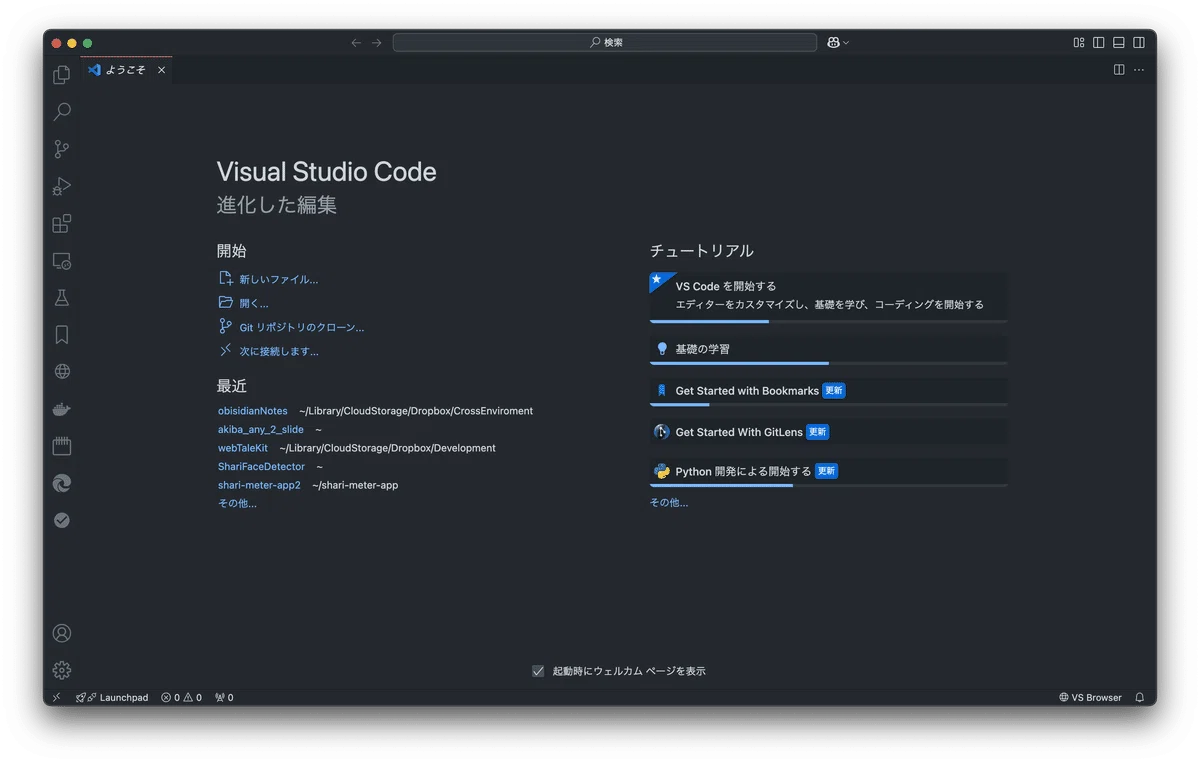The image size is (1200, 763).
Task: Click progress bar under VS Code を開始する
Action: (x=828, y=321)
